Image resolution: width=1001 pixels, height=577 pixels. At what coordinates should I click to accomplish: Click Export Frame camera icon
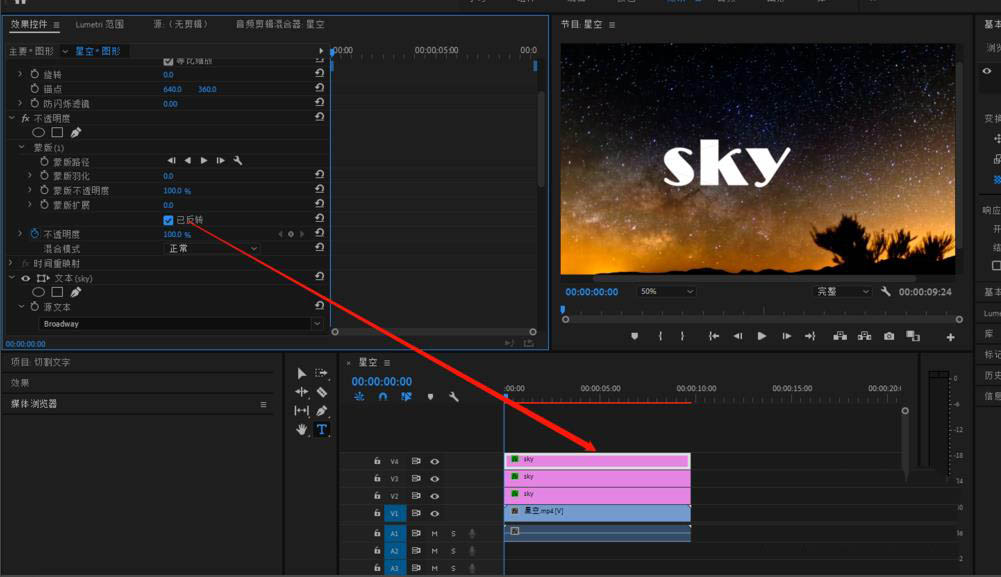[889, 336]
